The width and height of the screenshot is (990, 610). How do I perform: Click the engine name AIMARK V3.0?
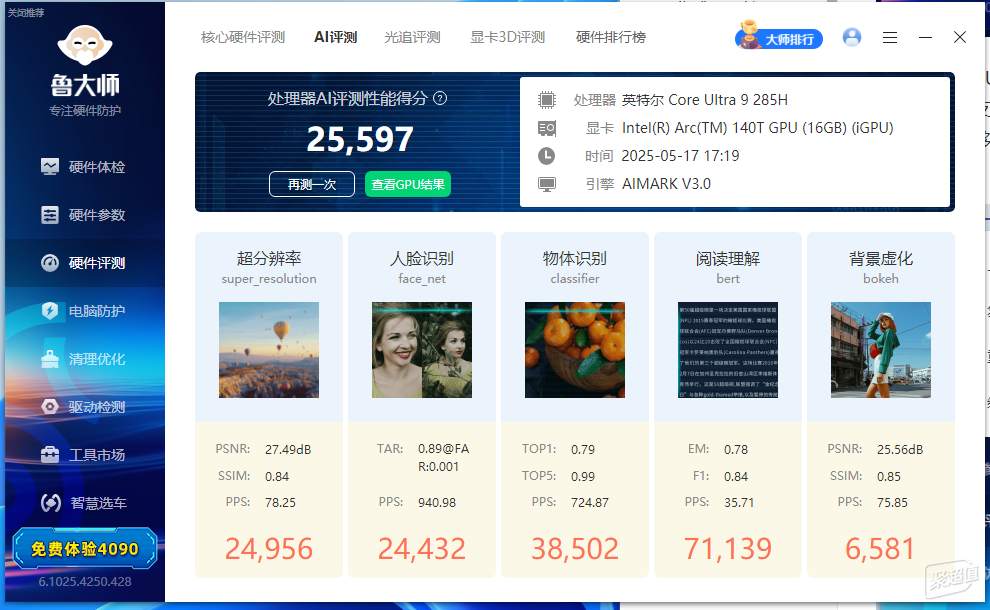pyautogui.click(x=666, y=184)
